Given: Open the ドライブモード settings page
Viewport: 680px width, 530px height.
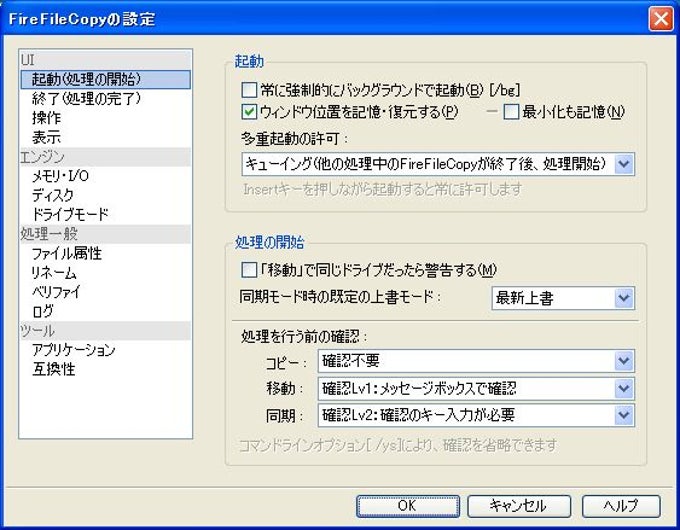Looking at the screenshot, I should coord(105,214).
